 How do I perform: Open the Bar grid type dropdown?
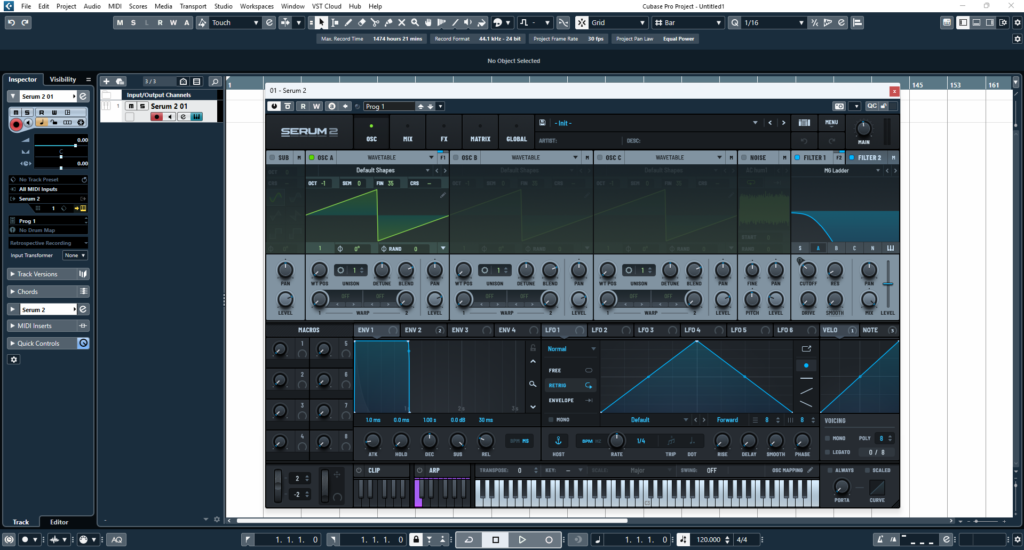[688, 22]
